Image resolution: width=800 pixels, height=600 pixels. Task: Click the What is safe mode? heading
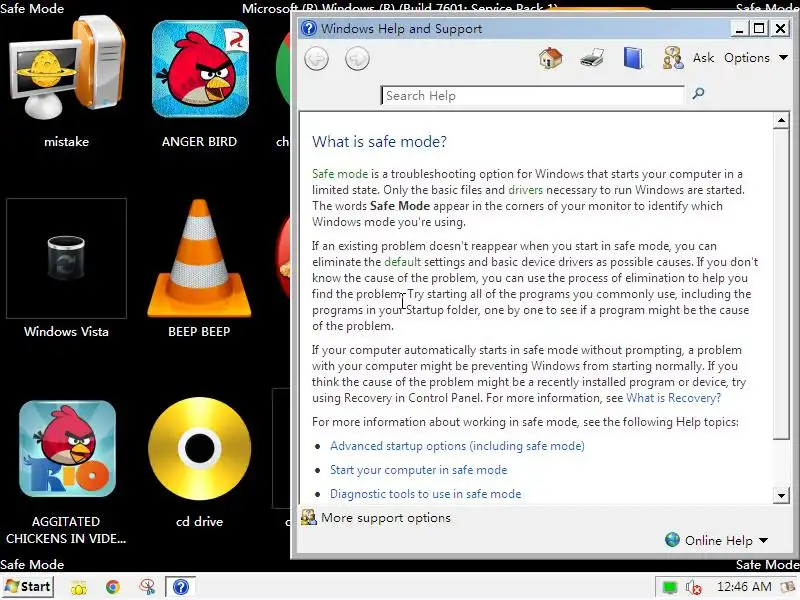(x=379, y=141)
